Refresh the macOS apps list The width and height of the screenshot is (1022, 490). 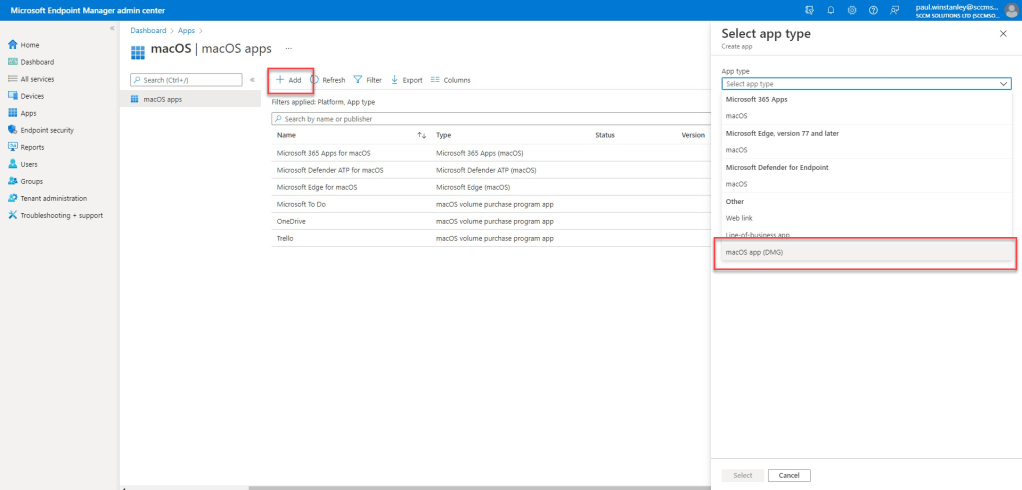coord(327,80)
